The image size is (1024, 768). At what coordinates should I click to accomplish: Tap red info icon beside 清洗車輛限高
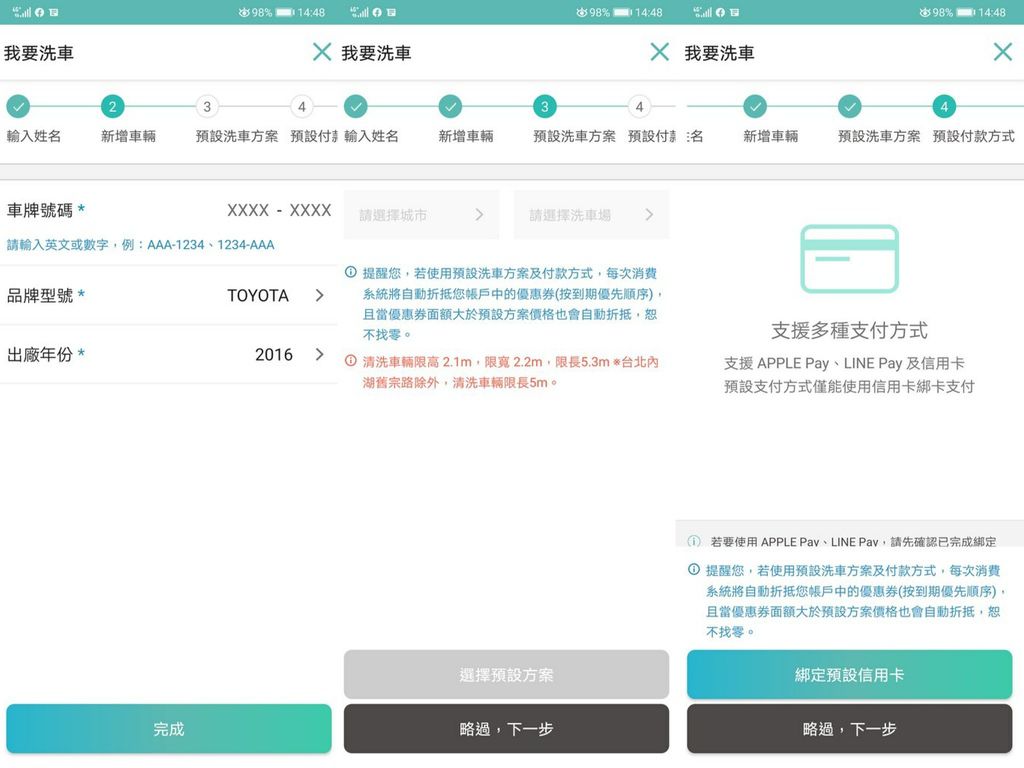[x=351, y=360]
